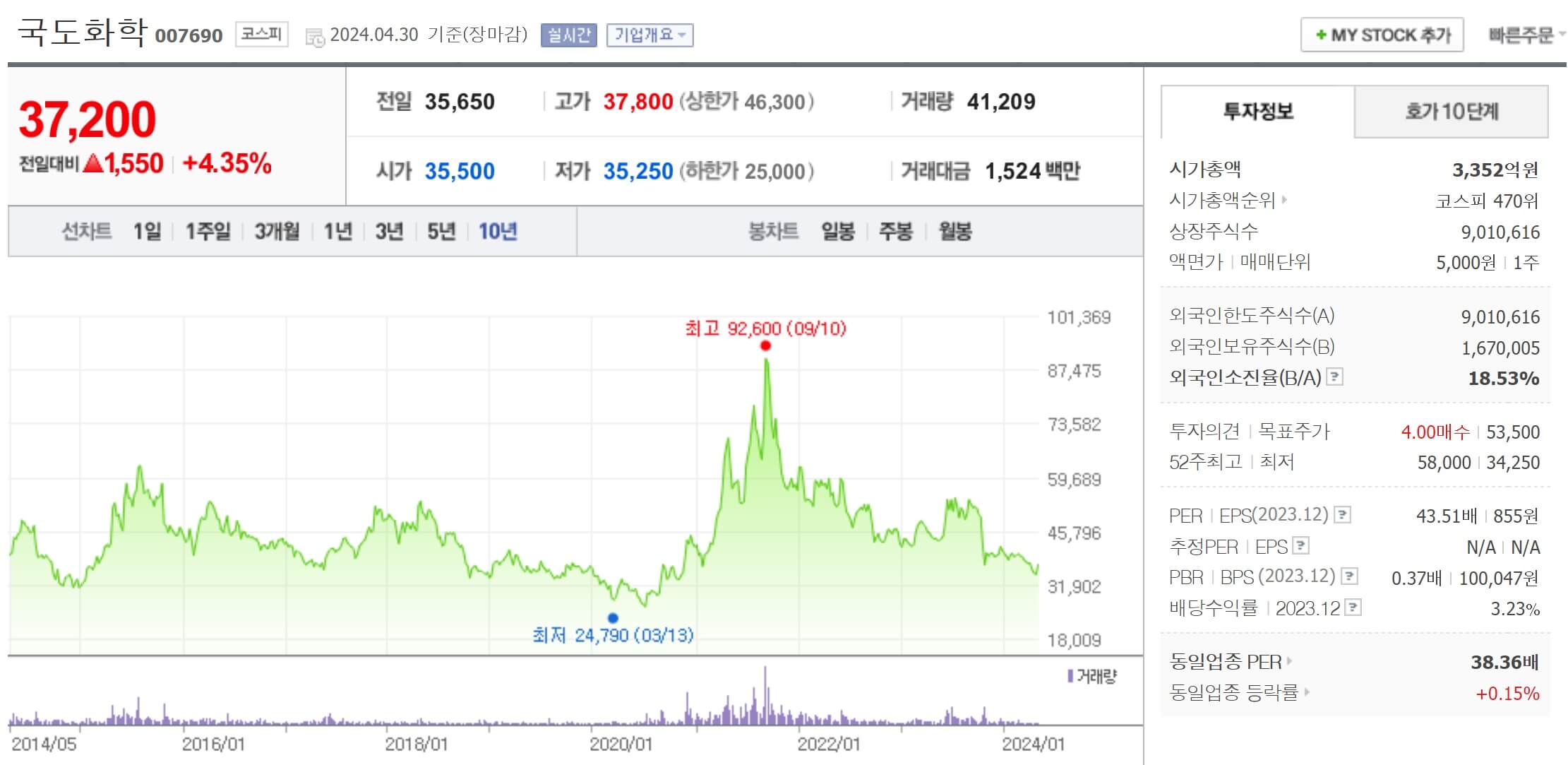The image size is (1568, 765).
Task: Select the 10년 line chart period
Action: tap(498, 231)
